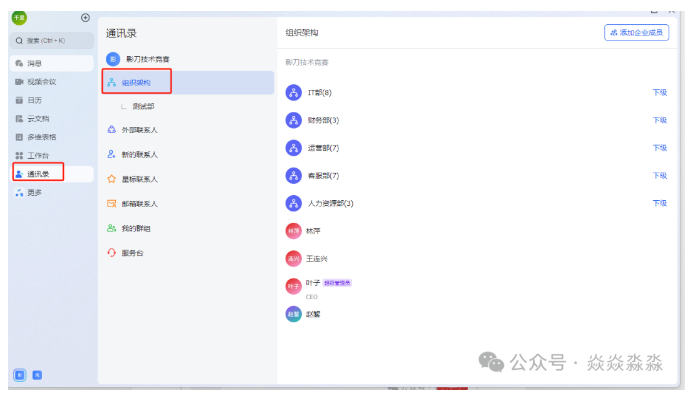Image resolution: width=698 pixels, height=401 pixels.
Task: Click 下级 for 客服部
Action: click(x=659, y=176)
